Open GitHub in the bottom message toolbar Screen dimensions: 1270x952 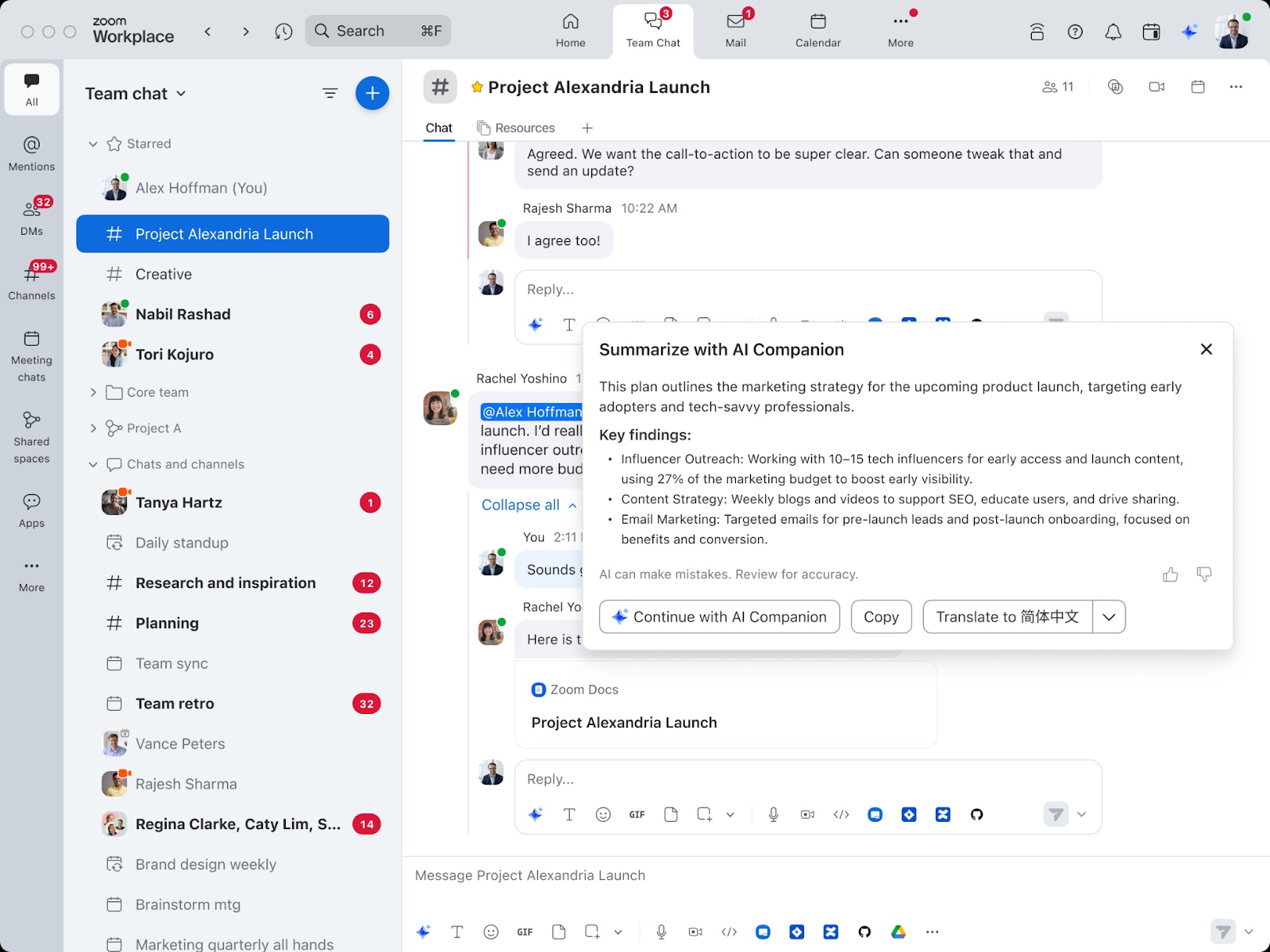point(864,932)
